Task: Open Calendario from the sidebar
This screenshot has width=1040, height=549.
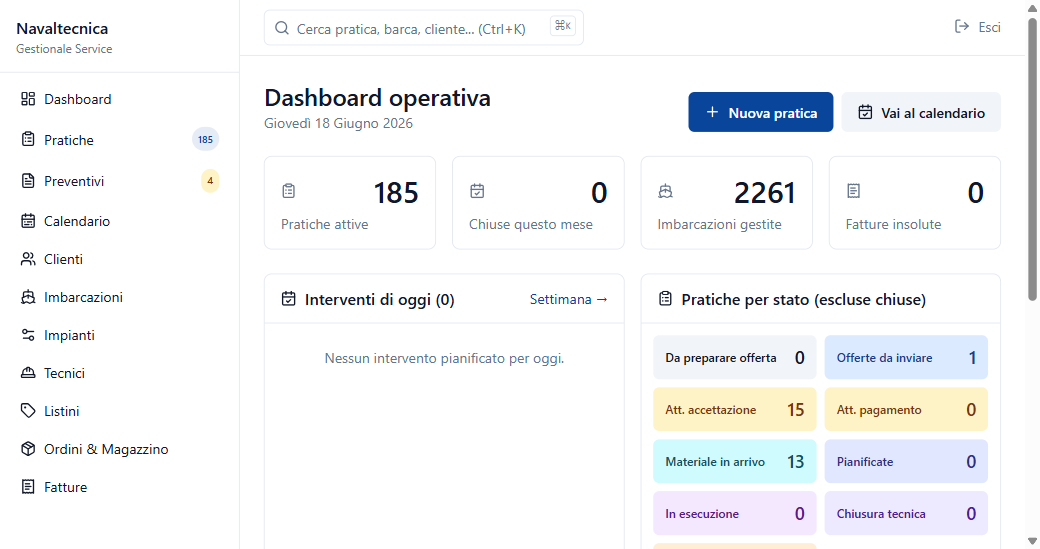Action: [x=120, y=221]
